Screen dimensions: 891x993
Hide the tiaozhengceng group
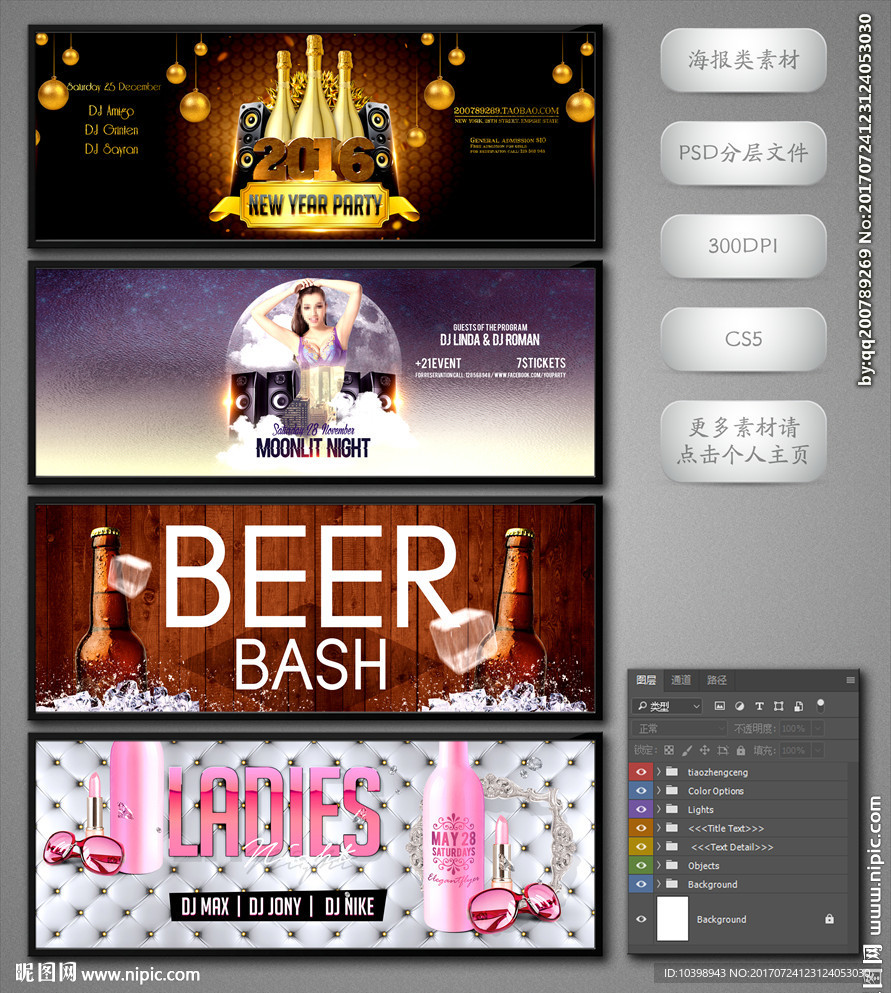pyautogui.click(x=641, y=772)
